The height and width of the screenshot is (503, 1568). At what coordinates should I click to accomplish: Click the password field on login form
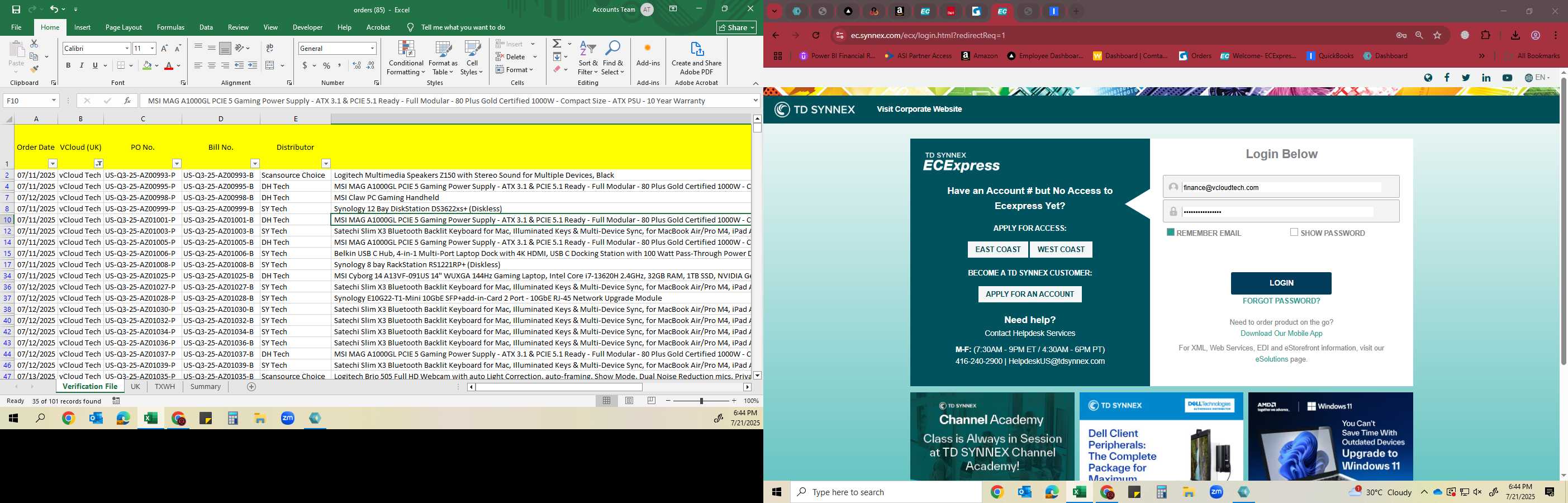tap(1281, 211)
